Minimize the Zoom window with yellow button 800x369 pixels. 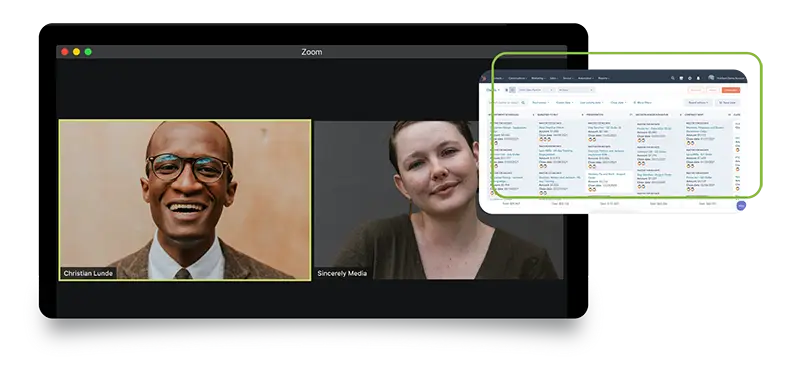click(x=77, y=52)
